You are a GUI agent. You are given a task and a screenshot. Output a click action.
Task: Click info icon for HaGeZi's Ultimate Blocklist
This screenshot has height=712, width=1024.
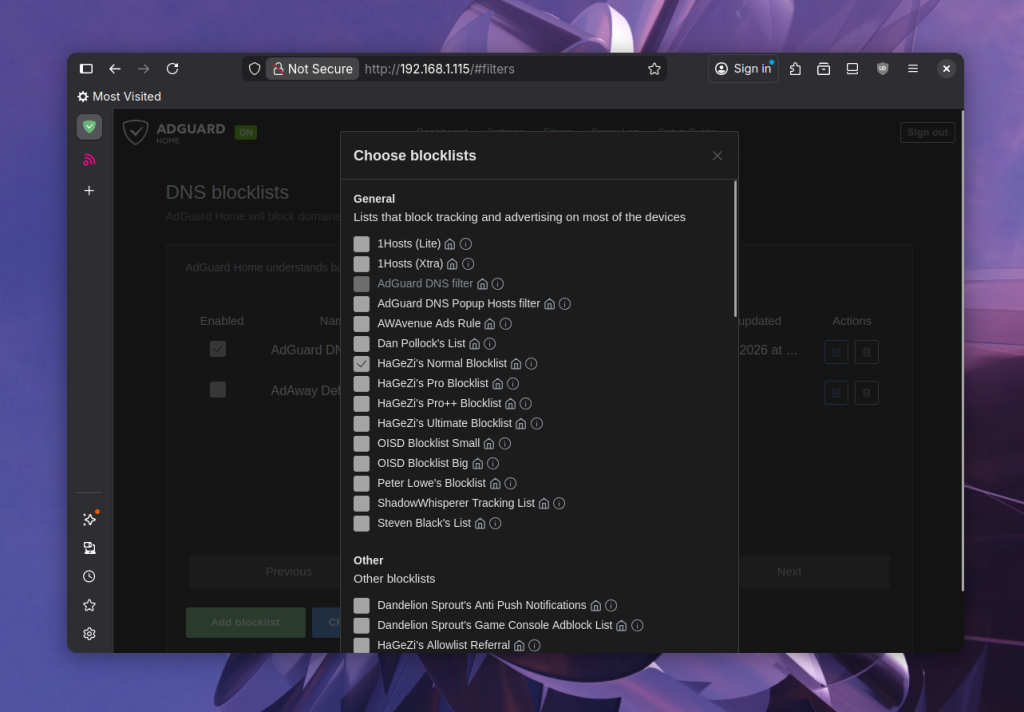pyautogui.click(x=536, y=424)
